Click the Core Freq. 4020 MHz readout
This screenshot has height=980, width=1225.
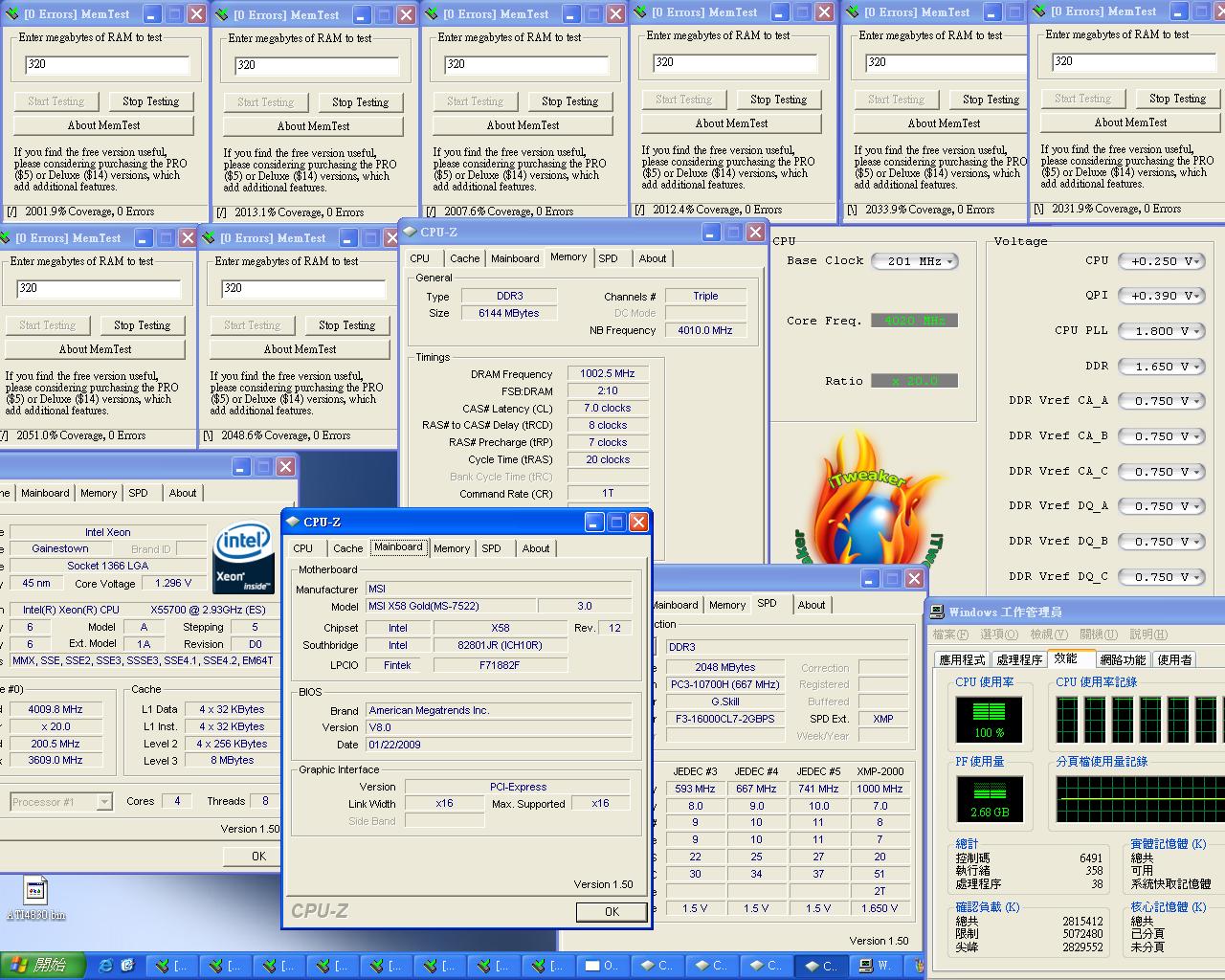[914, 321]
